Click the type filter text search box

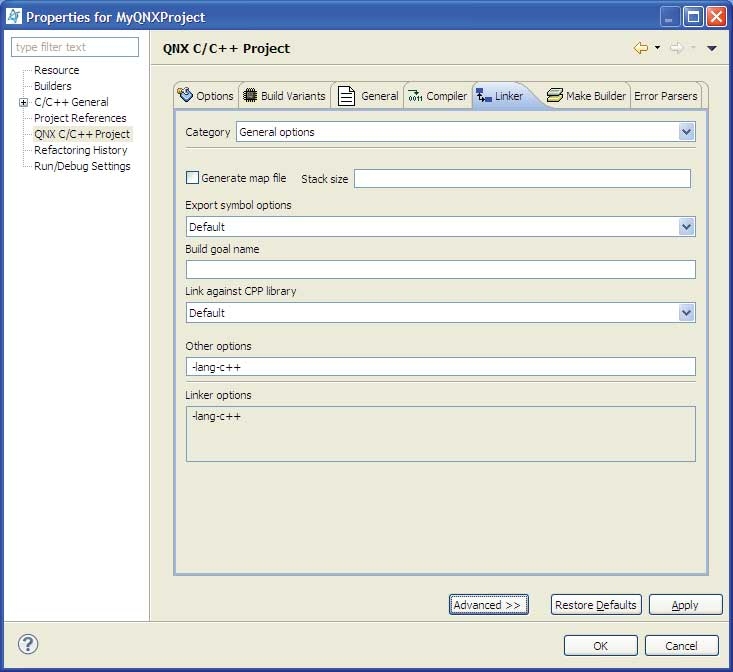point(76,47)
